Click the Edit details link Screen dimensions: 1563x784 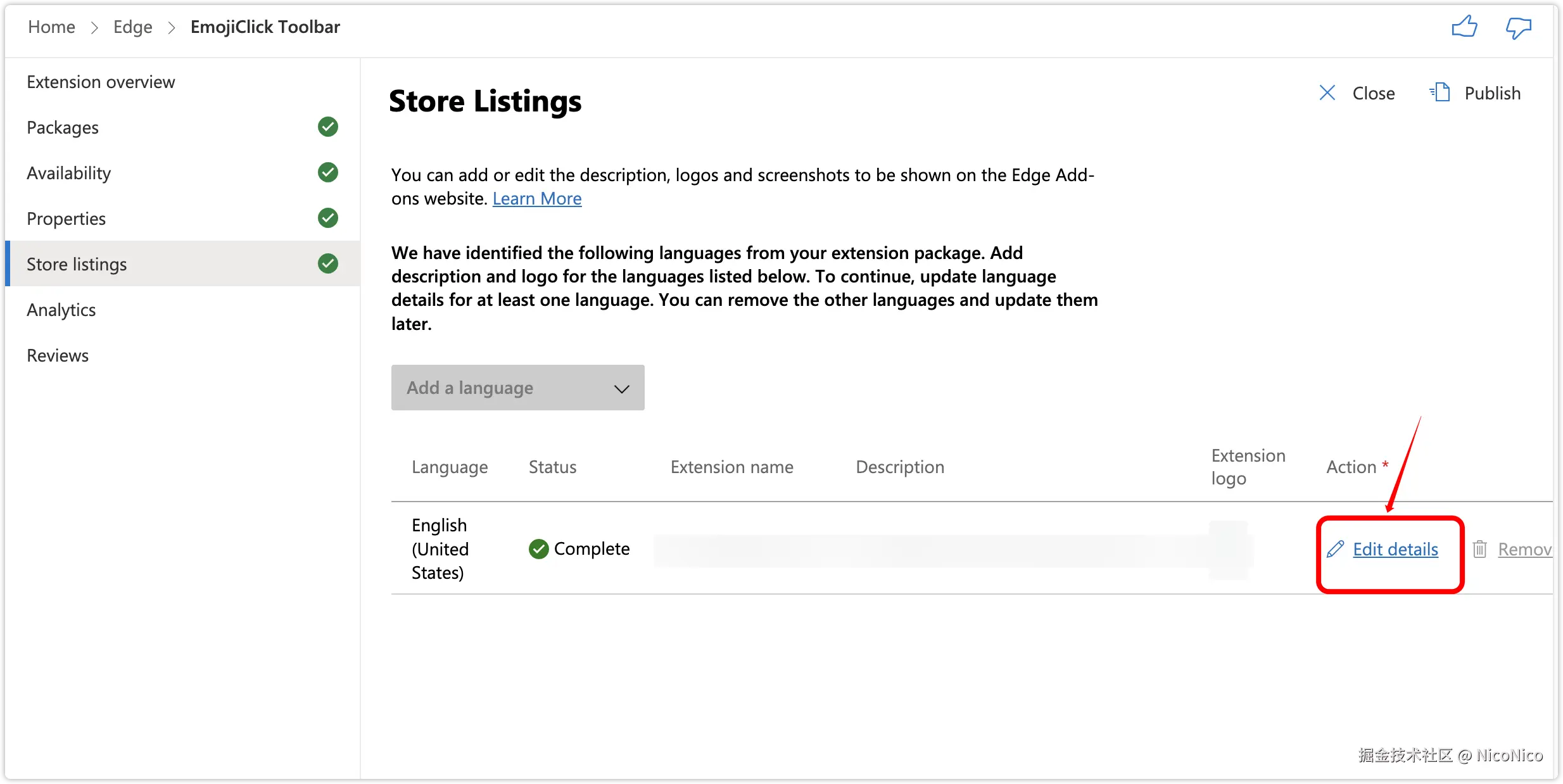pyautogui.click(x=1395, y=549)
